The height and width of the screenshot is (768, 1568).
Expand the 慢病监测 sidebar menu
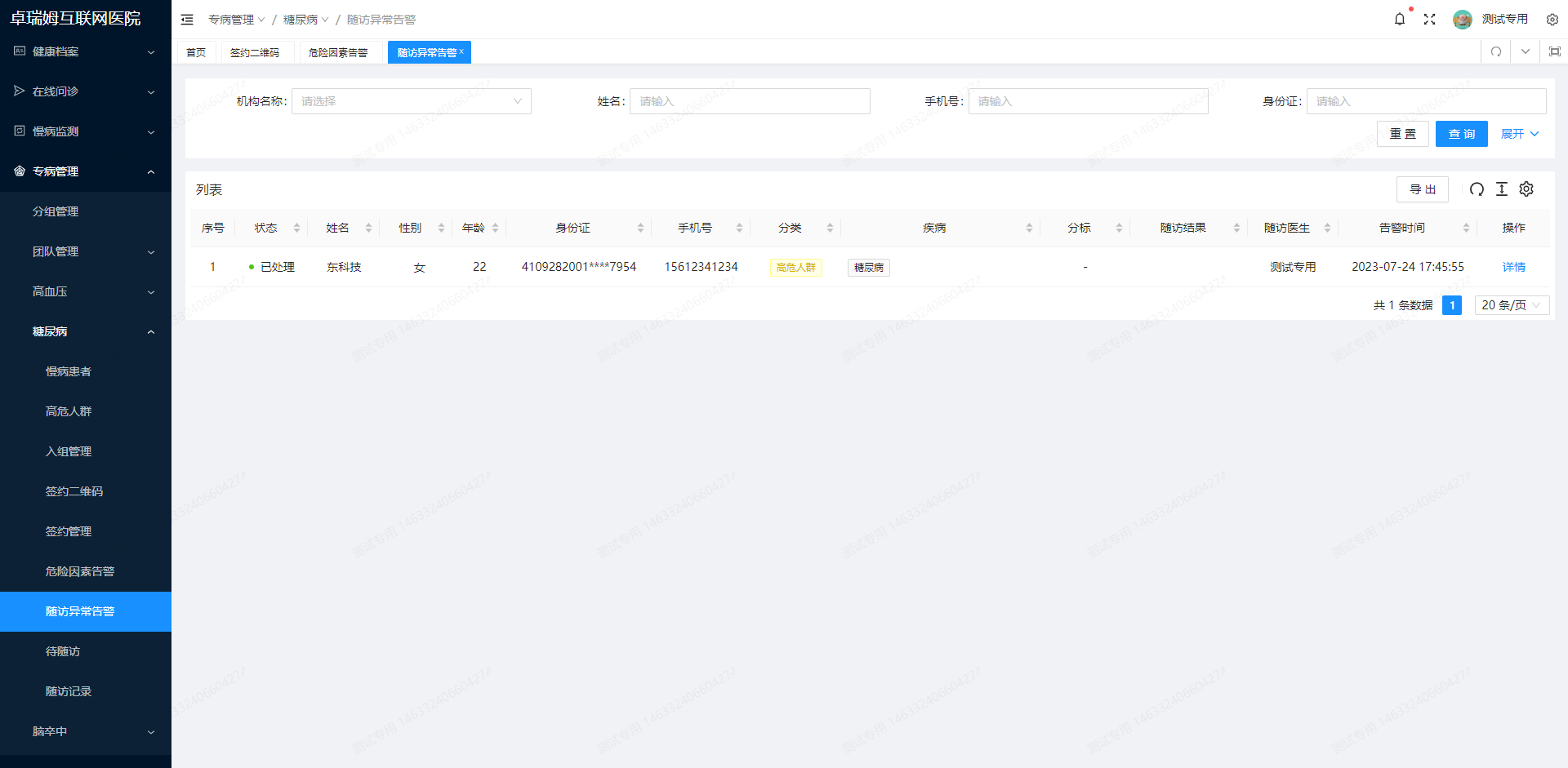(86, 131)
